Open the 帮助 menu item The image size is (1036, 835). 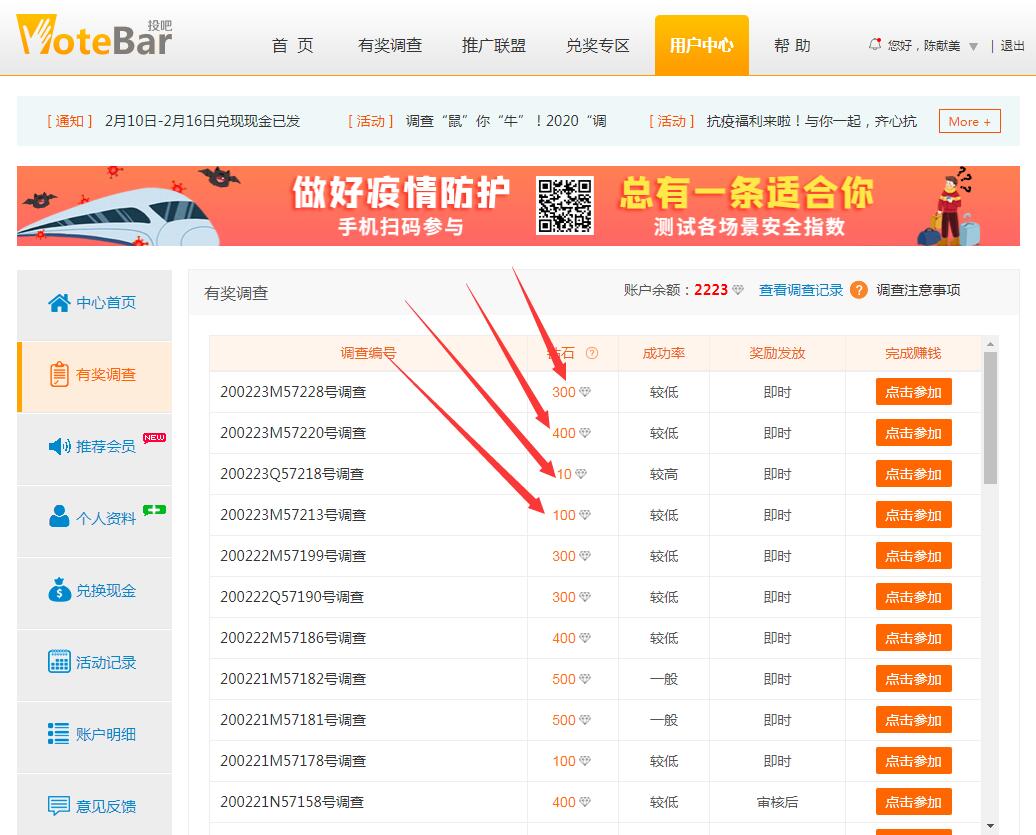click(791, 45)
